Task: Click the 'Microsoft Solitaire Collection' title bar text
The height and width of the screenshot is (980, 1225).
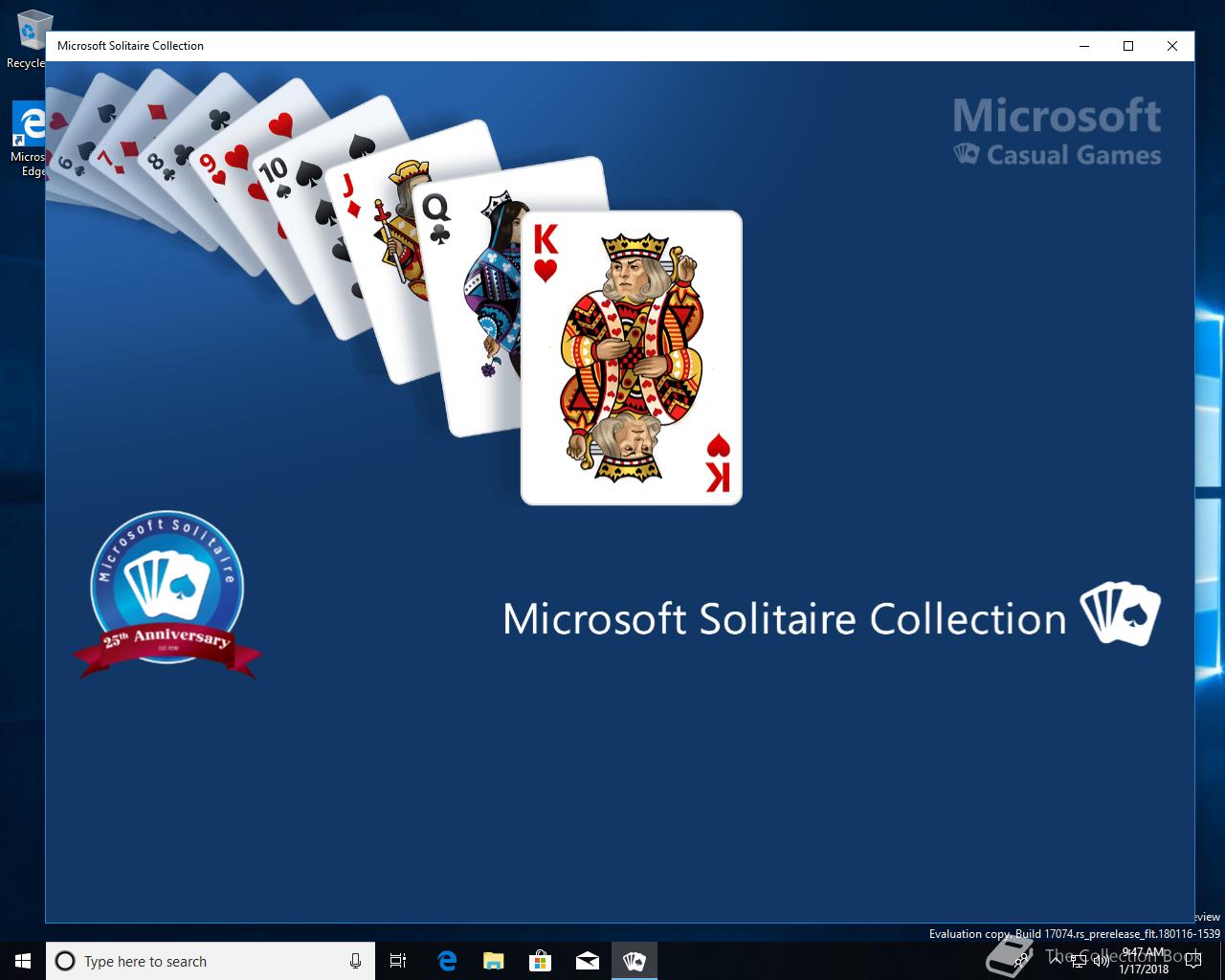Action: pos(130,46)
